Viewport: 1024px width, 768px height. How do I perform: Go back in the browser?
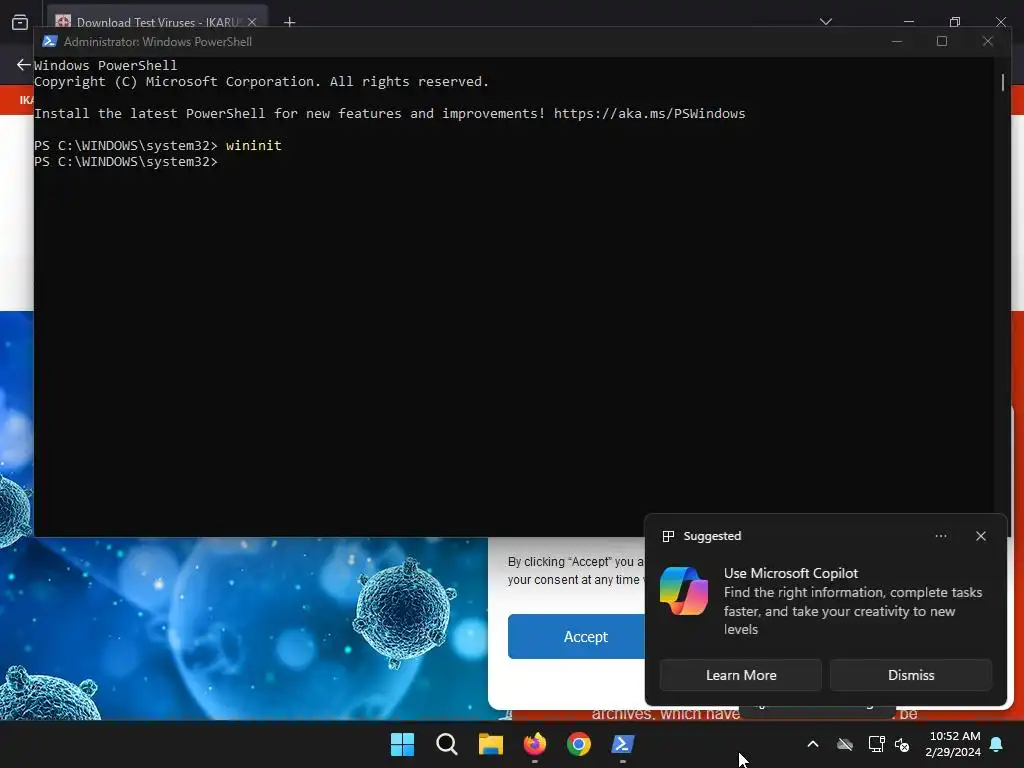[23, 65]
